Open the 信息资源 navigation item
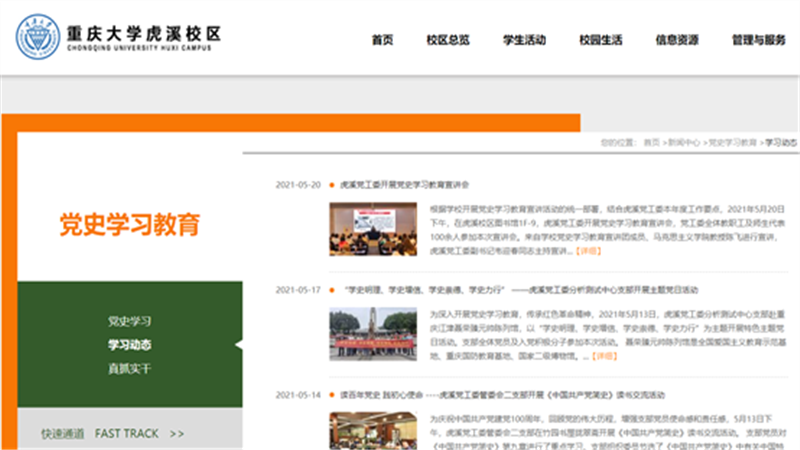The height and width of the screenshot is (450, 800). pos(677,40)
